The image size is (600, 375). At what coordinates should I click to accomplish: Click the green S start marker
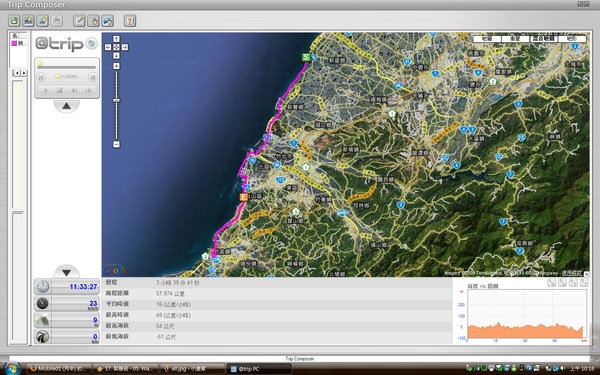coord(306,57)
